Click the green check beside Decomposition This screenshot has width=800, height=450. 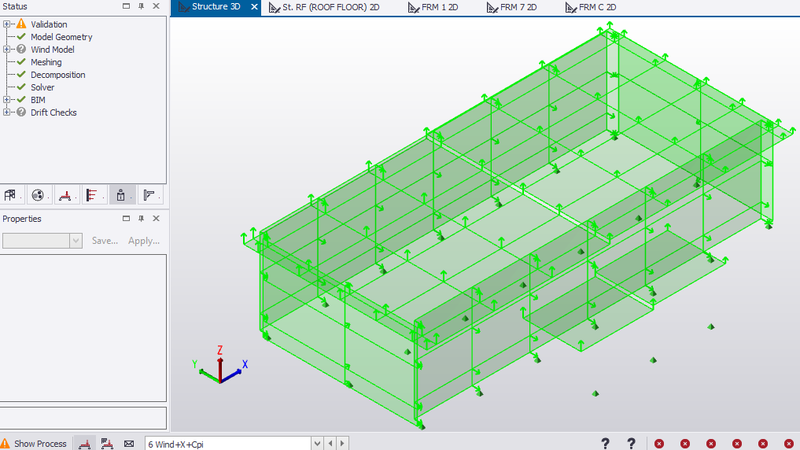tap(21, 74)
